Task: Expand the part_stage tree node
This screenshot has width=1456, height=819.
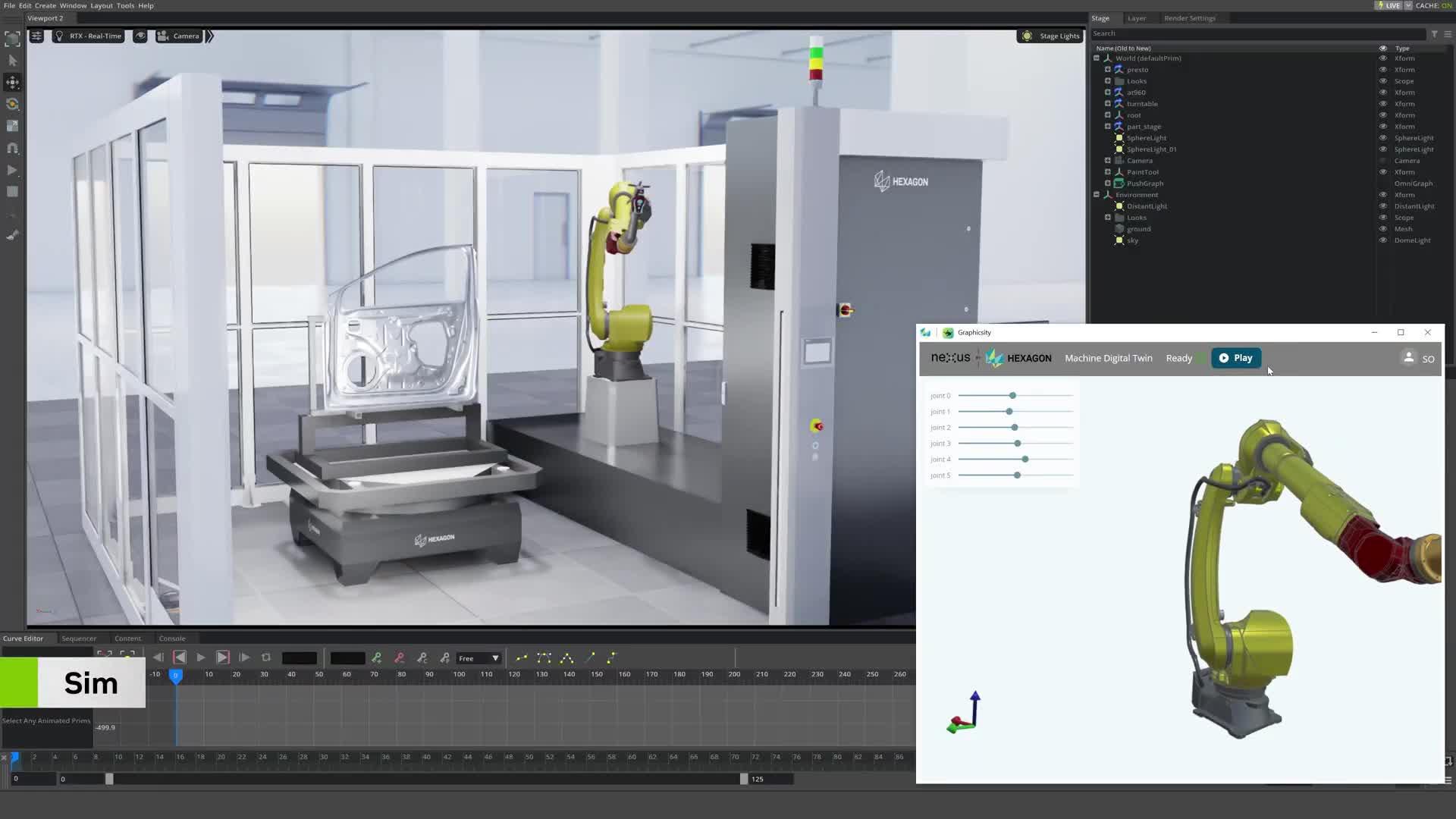Action: 1107,127
